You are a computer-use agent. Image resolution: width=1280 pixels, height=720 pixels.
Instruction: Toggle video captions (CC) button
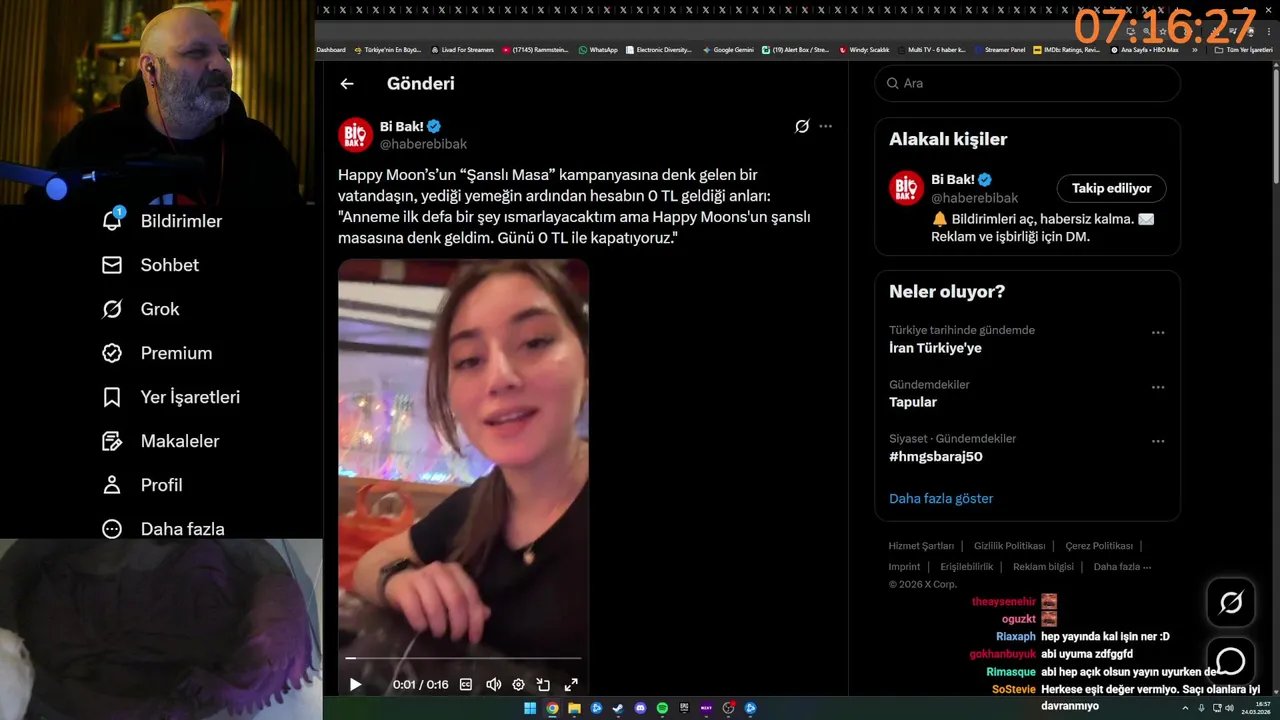(x=466, y=685)
